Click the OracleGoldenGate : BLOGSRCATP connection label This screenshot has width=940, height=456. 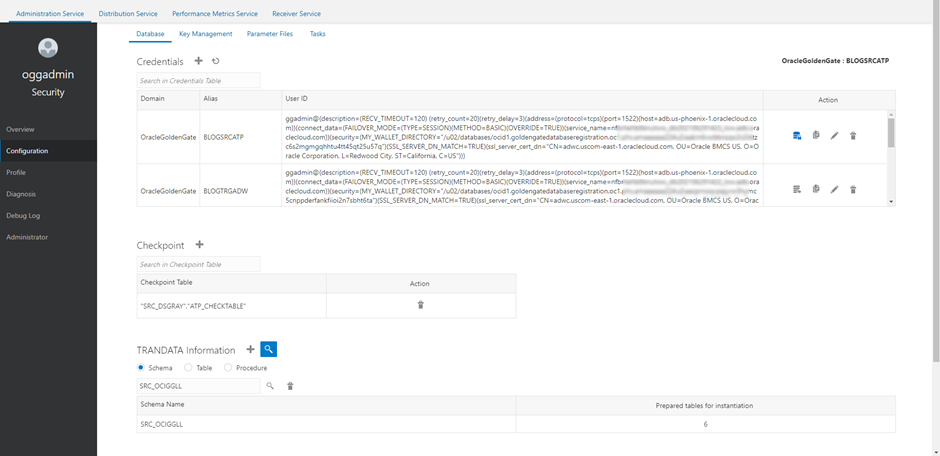[x=835, y=61]
